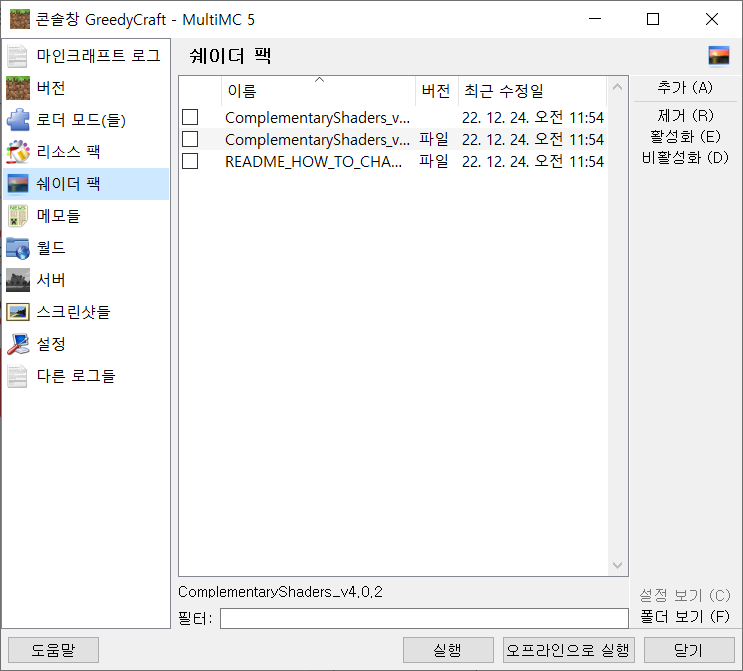The image size is (743, 671).
Task: Click the scrollbar down arrow in list
Action: (x=617, y=565)
